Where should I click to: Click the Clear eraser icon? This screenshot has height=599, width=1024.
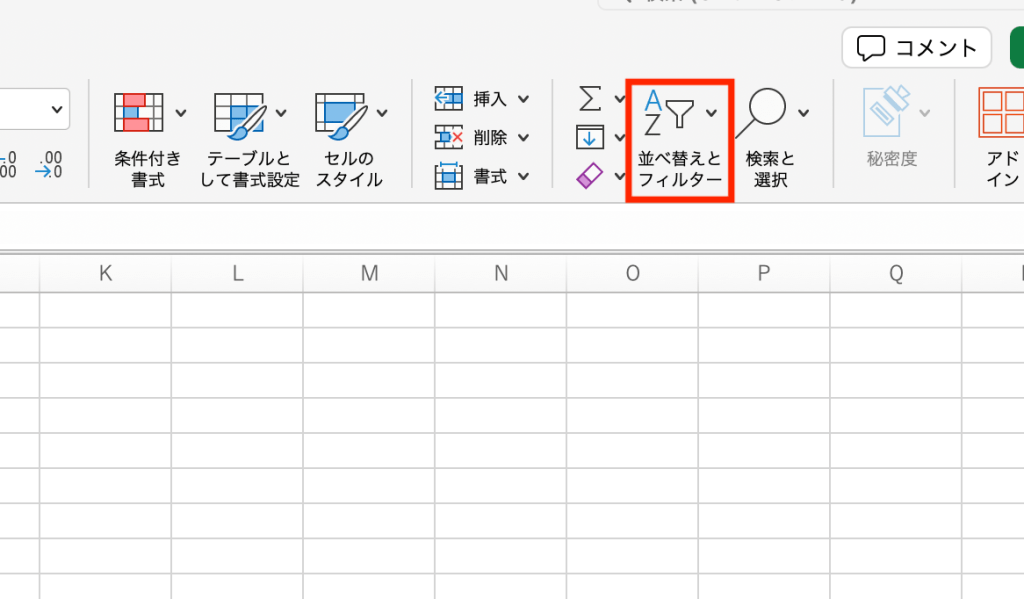point(590,176)
